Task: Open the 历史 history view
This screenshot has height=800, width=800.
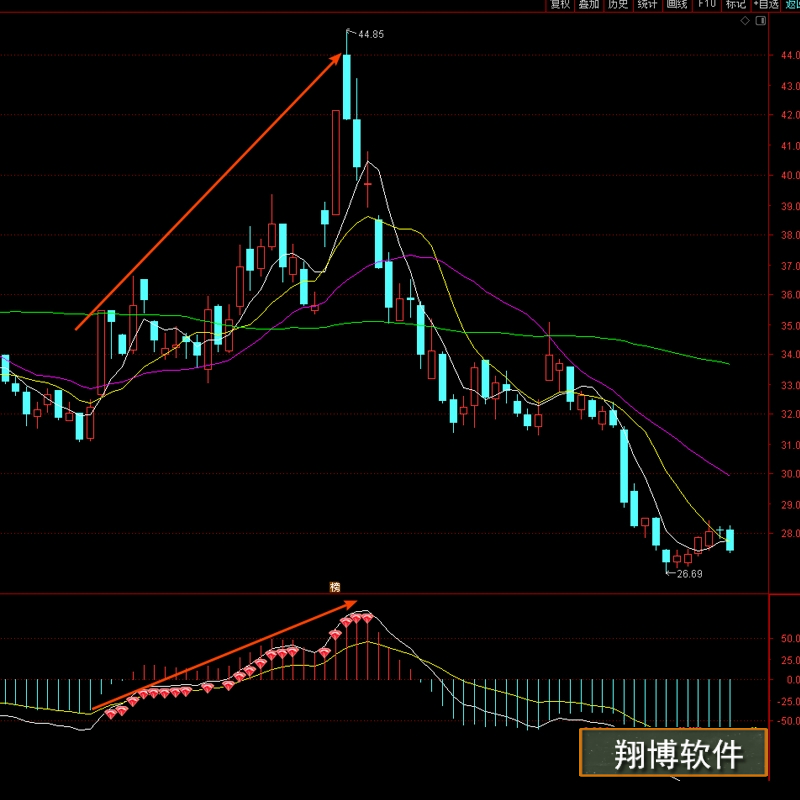Action: (x=618, y=5)
